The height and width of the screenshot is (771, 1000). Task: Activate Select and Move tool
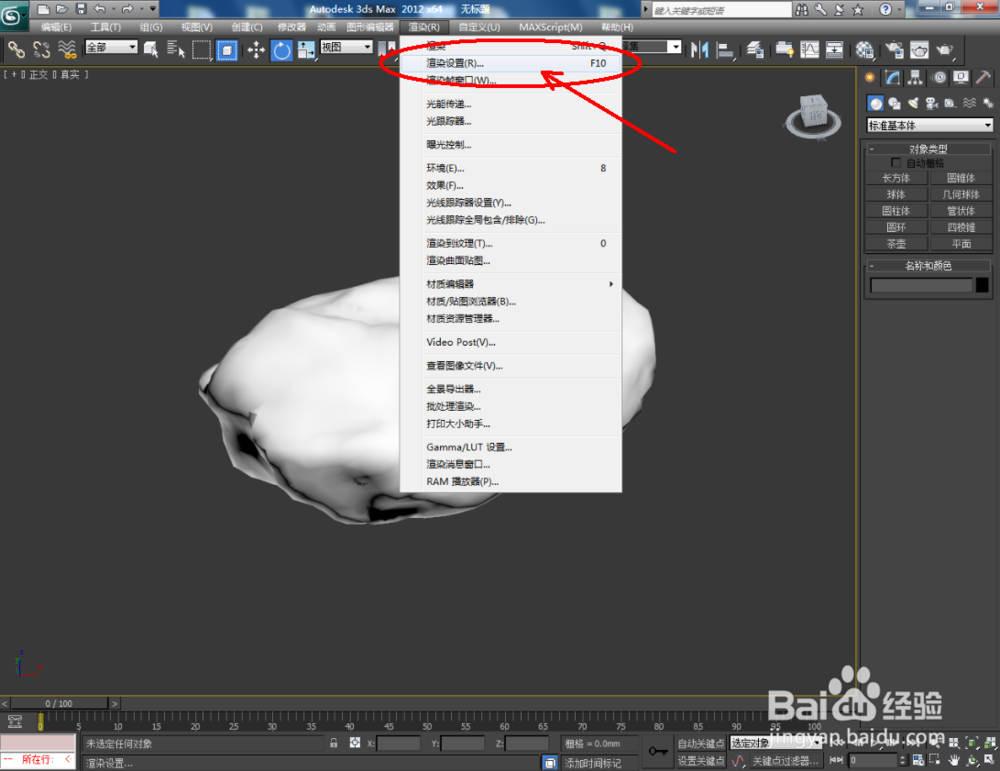(256, 49)
